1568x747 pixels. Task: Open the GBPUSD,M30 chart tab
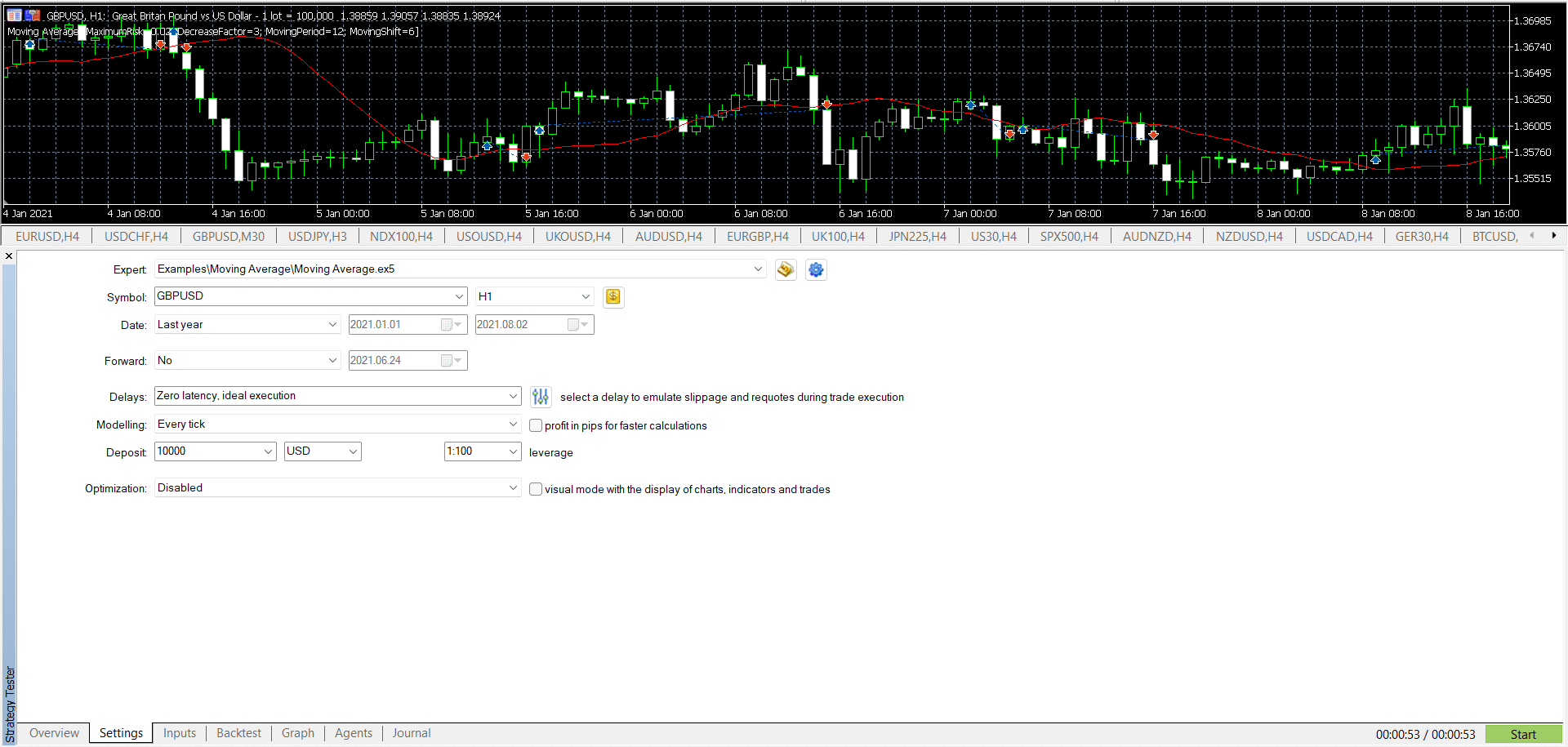[229, 237]
